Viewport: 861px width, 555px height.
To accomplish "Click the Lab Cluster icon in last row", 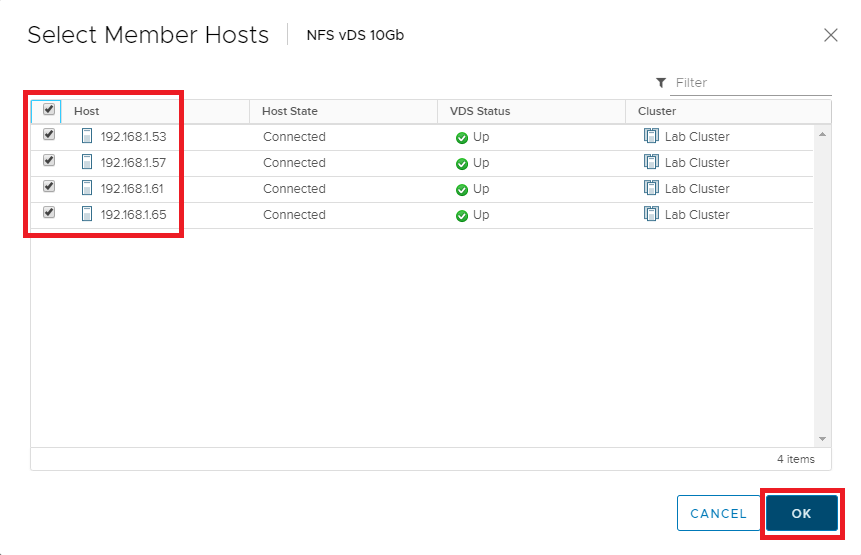I will pos(651,214).
